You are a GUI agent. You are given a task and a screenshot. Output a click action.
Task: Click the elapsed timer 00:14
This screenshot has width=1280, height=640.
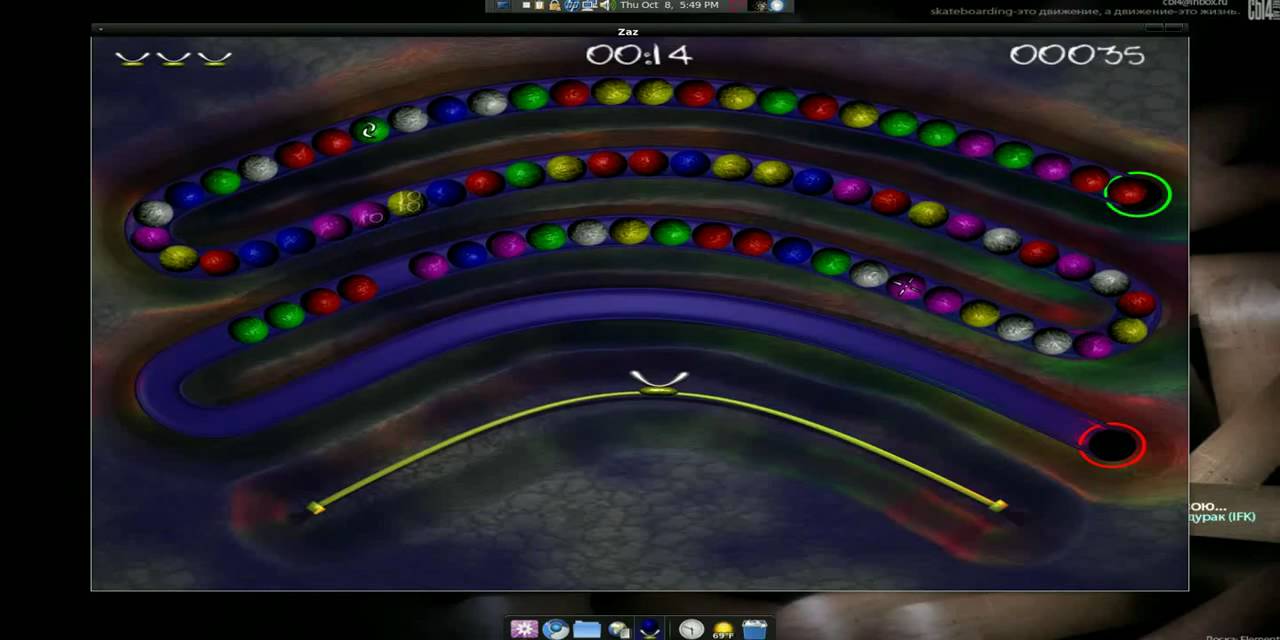[639, 55]
